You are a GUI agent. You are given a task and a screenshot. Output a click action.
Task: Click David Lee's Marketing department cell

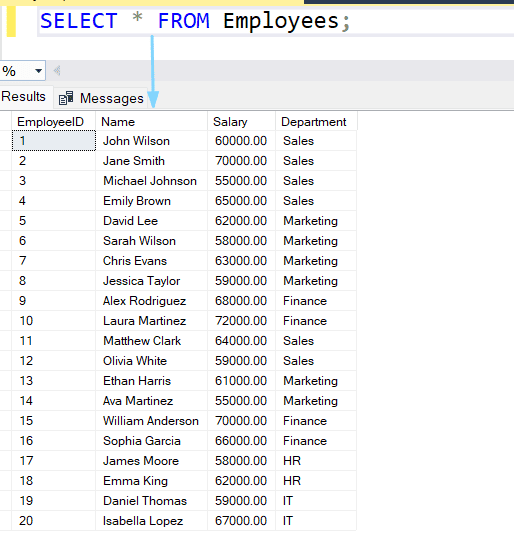tap(316, 221)
